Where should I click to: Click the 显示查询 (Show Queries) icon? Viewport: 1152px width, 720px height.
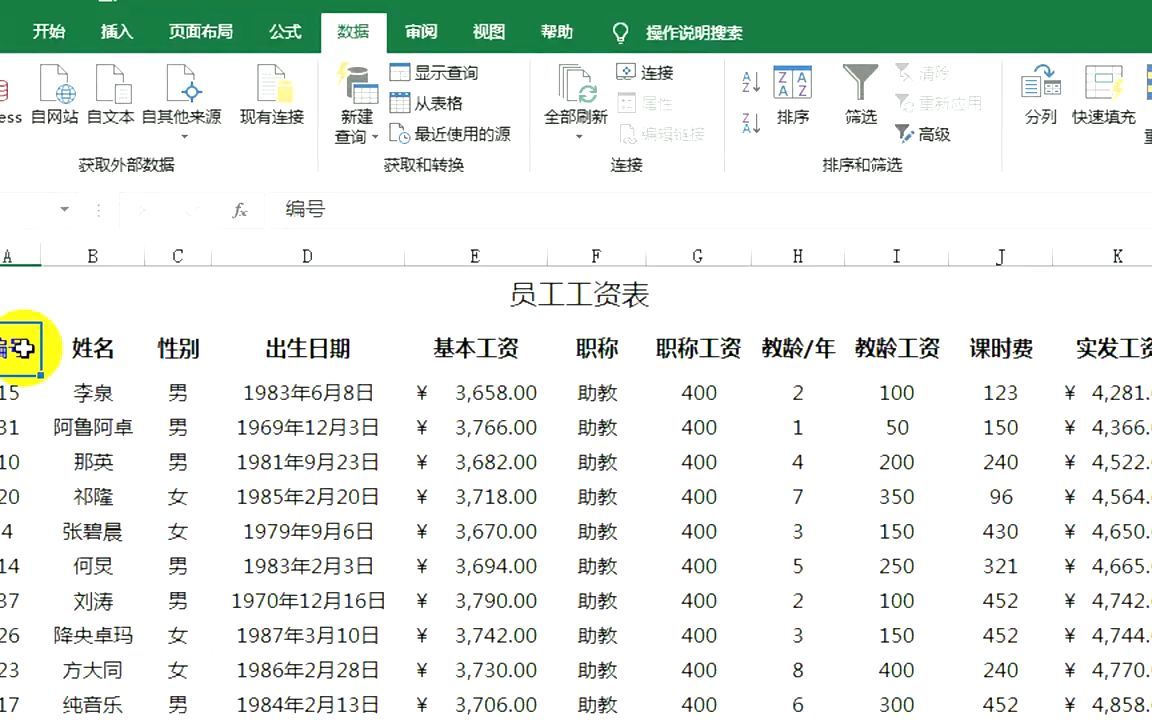tap(399, 72)
